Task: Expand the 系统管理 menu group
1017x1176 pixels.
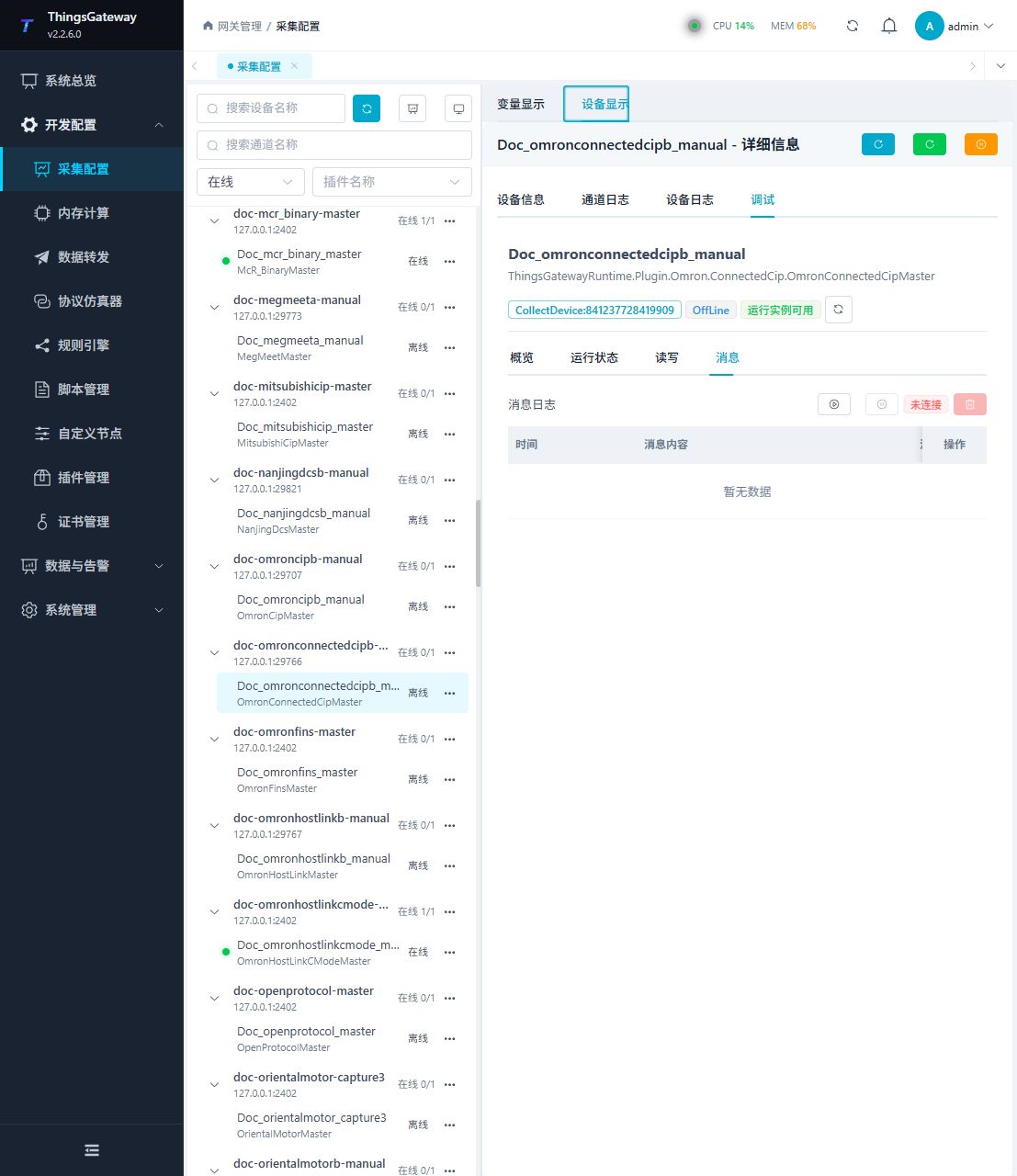Action: click(92, 610)
